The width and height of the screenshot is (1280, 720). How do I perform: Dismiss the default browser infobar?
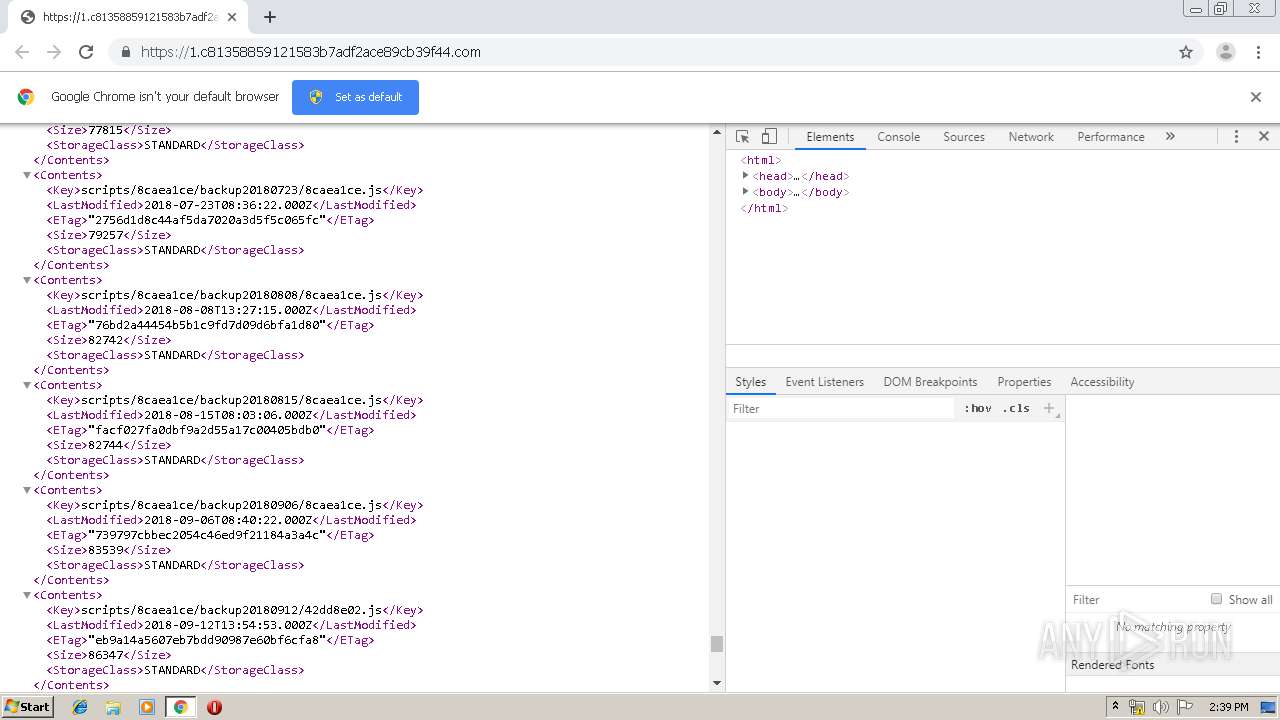[1256, 97]
